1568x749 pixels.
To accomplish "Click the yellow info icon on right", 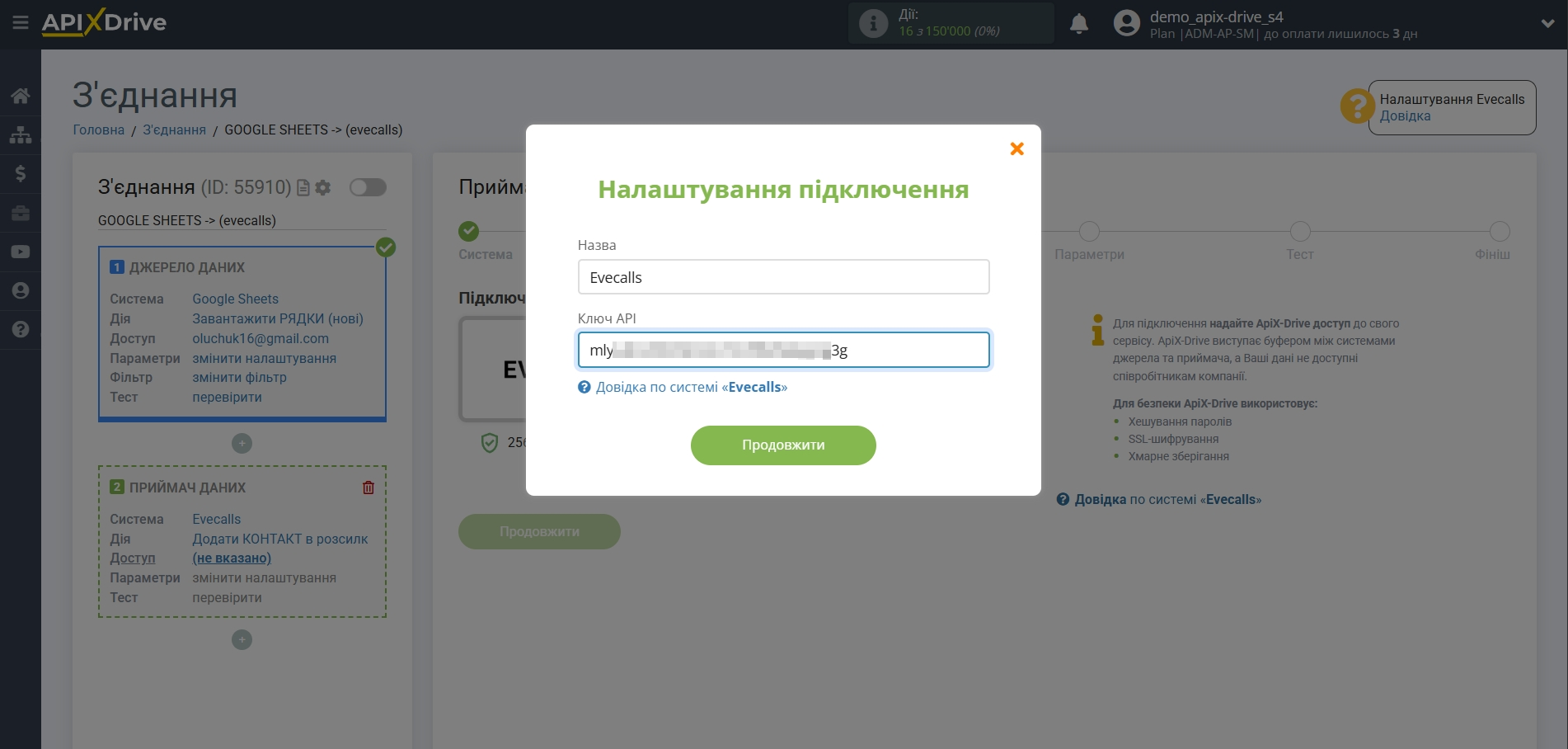I will tap(1097, 329).
